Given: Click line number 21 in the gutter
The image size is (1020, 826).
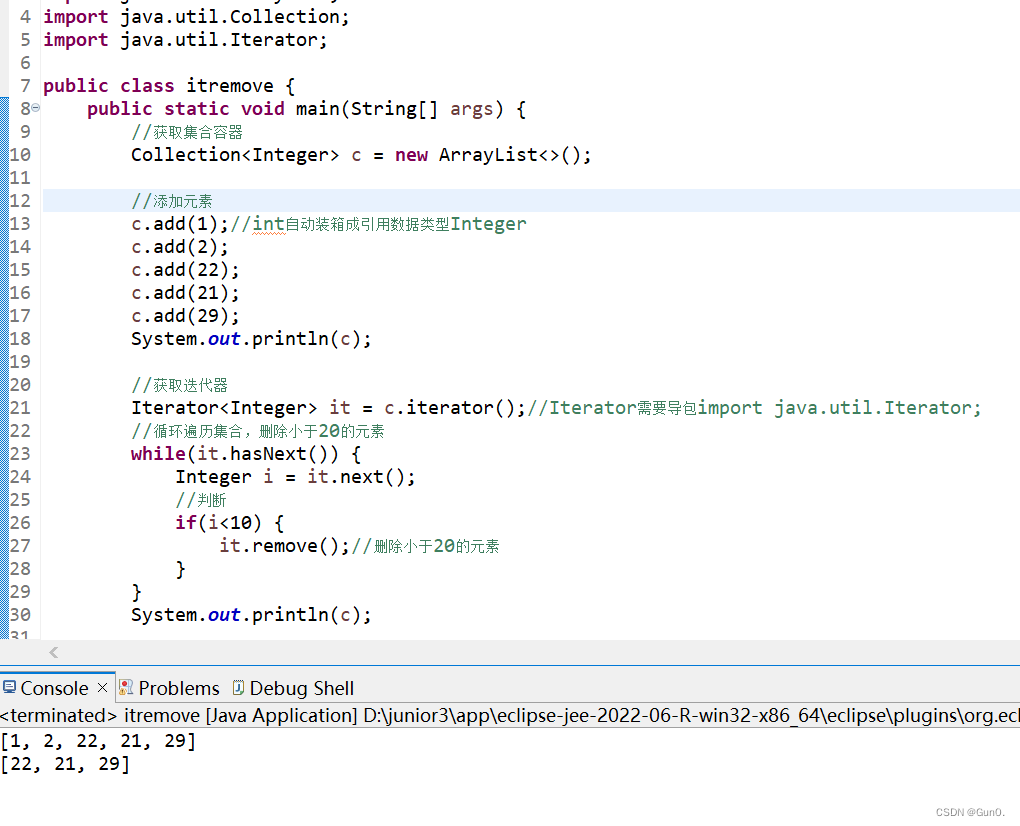Looking at the screenshot, I should coord(20,408).
